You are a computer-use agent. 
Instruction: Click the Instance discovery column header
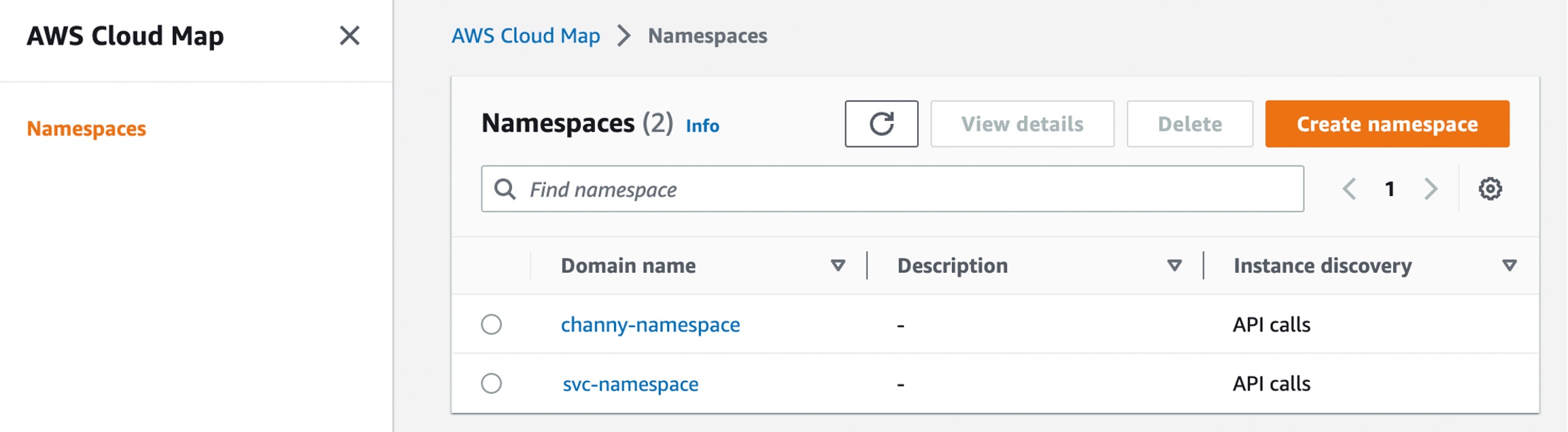1323,265
